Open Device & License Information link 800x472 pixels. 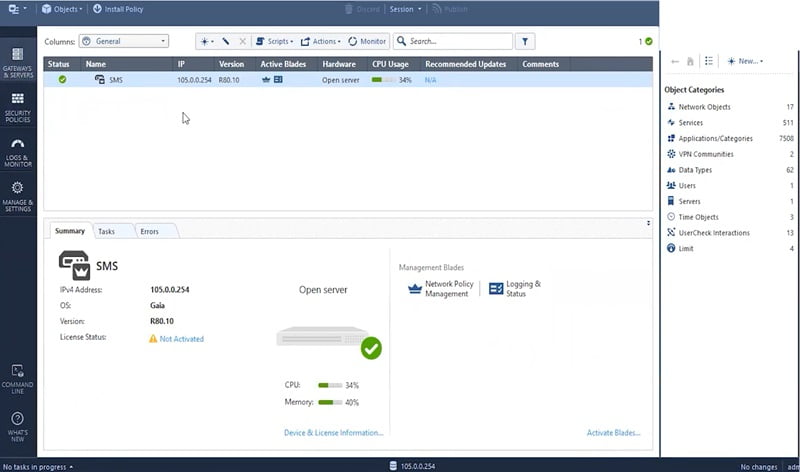(334, 433)
